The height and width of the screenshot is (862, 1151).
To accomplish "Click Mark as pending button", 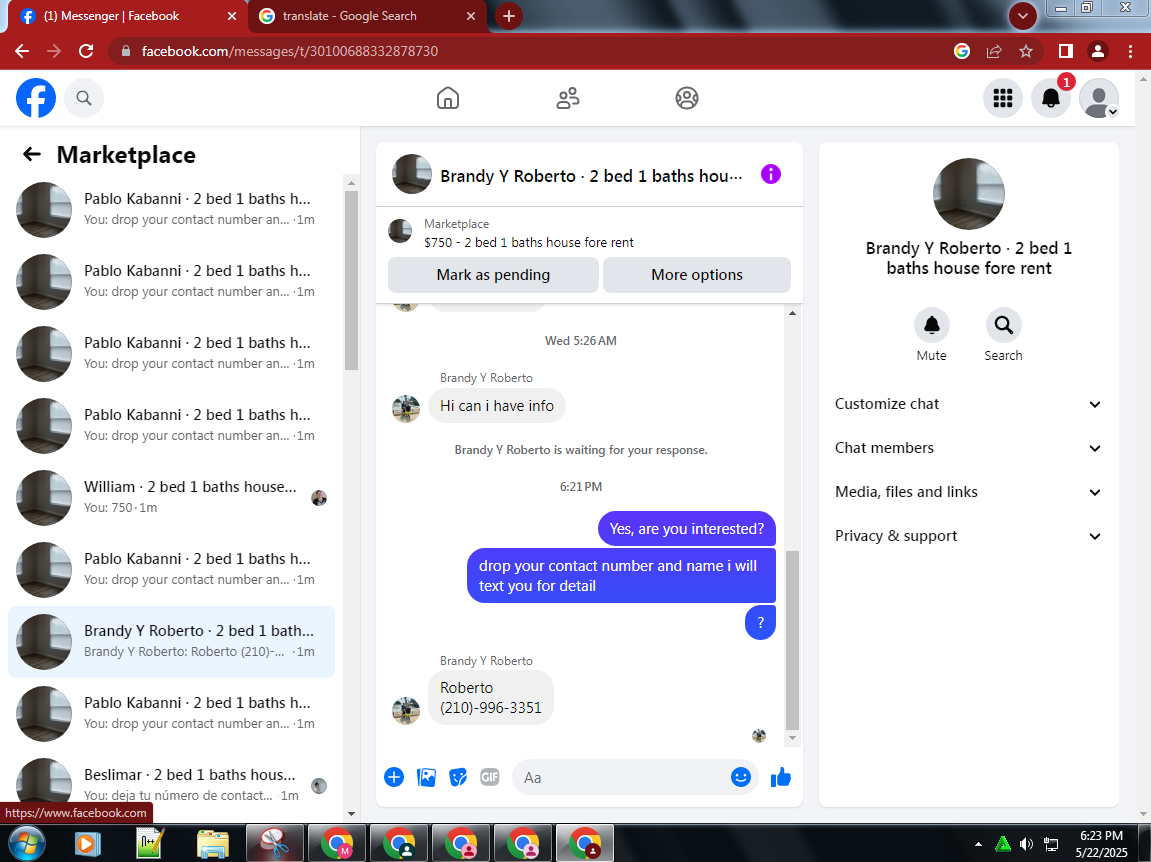I will coord(493,275).
